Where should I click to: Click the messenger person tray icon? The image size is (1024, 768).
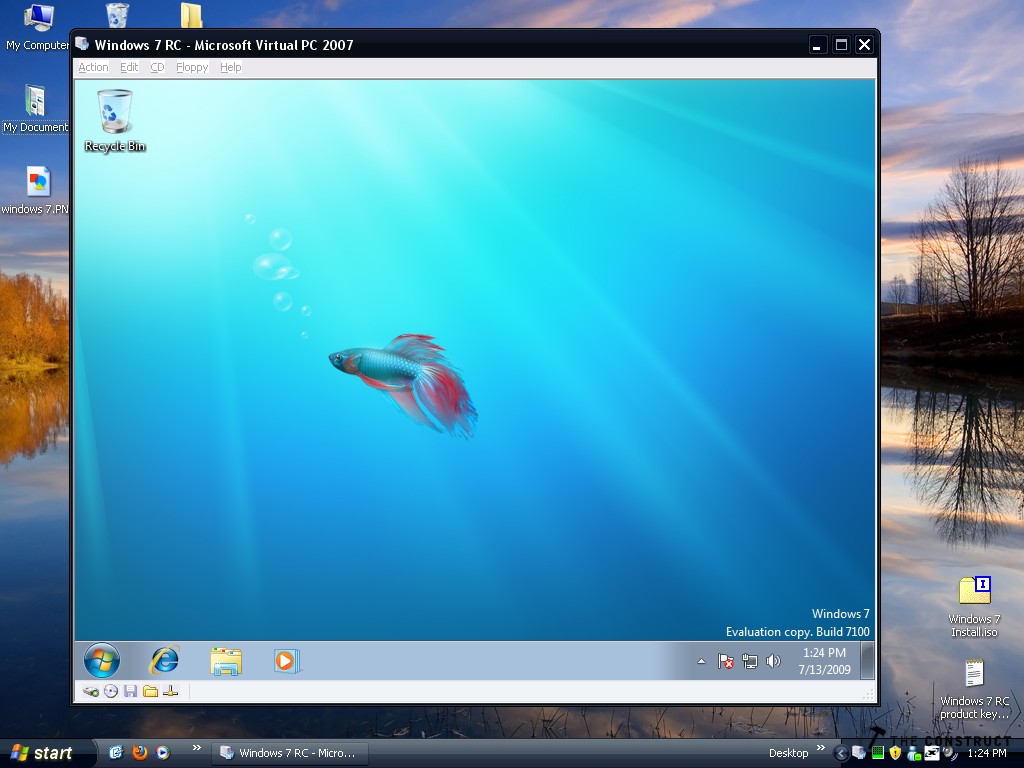(x=914, y=753)
